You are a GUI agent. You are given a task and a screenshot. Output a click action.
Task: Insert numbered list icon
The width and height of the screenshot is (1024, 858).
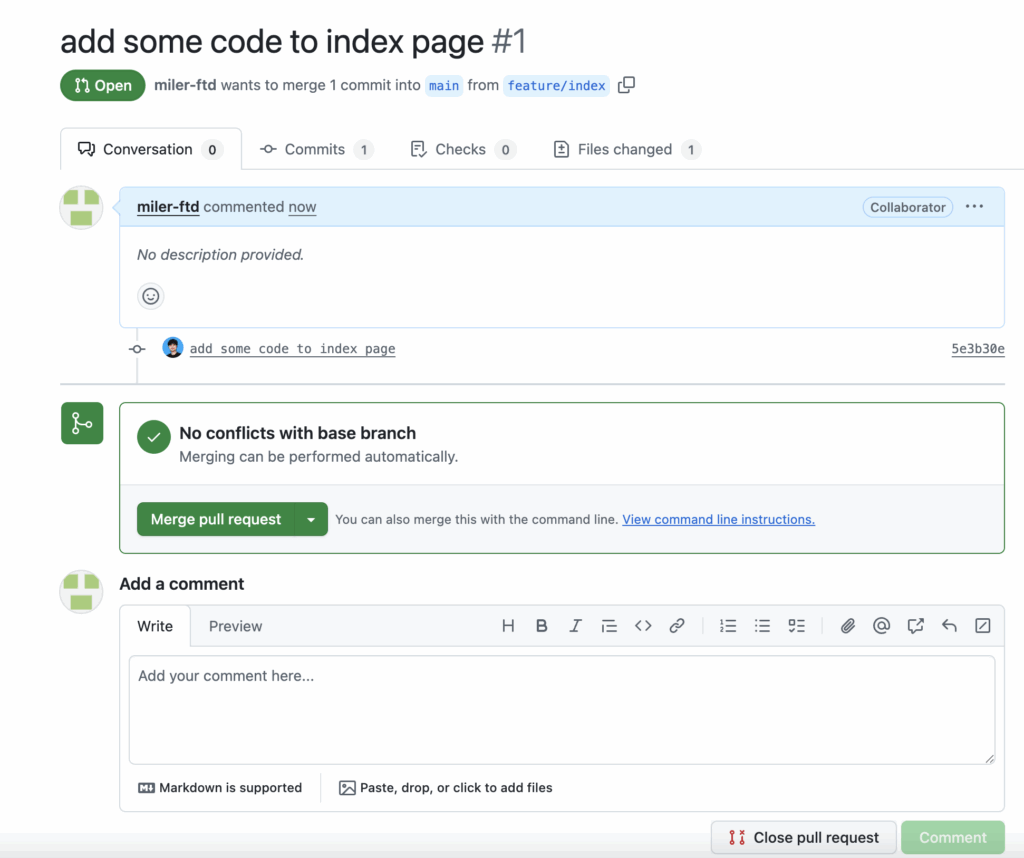point(728,626)
